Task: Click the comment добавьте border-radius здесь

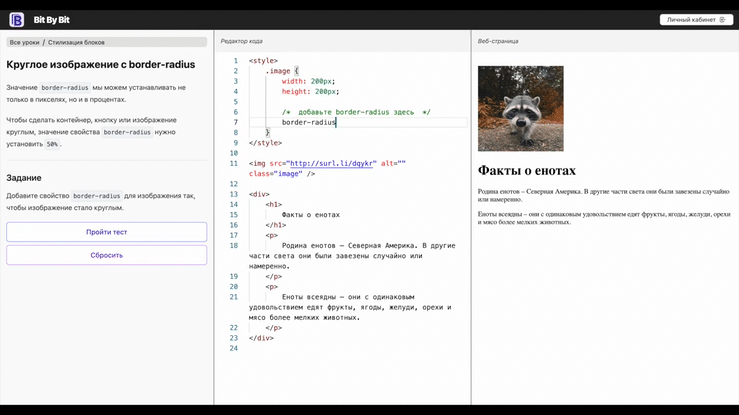Action: 356,112
